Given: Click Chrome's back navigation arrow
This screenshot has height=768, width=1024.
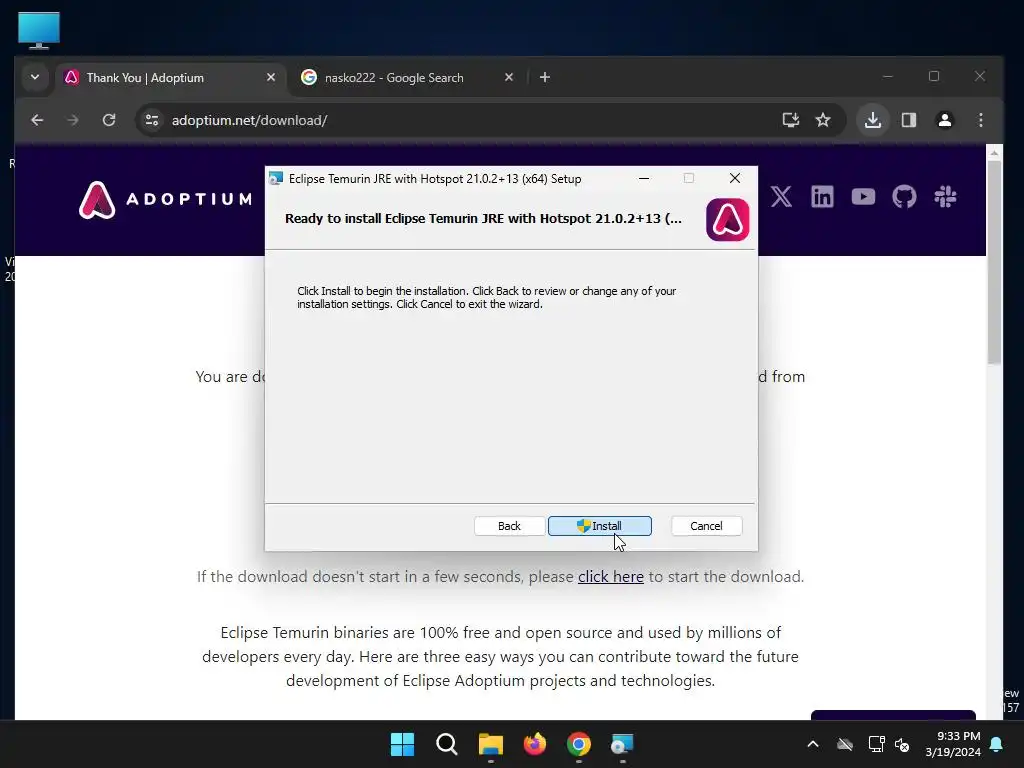Looking at the screenshot, I should [37, 120].
